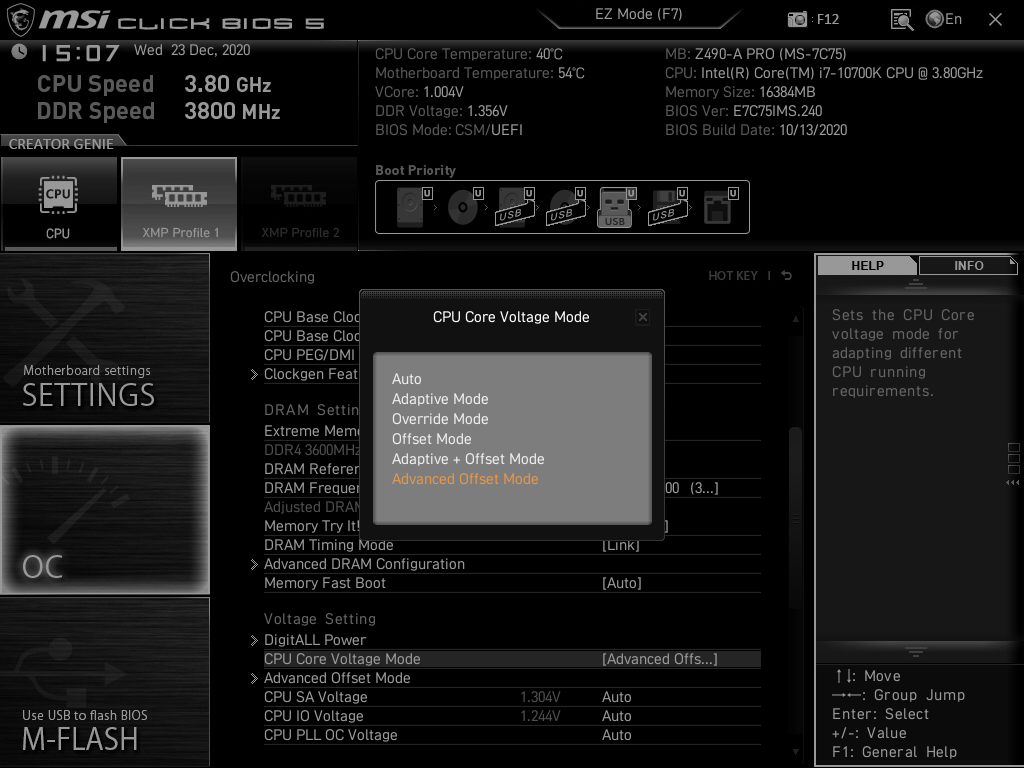Select the USB floppy boot device icon
This screenshot has height=768, width=1024.
tap(669, 207)
